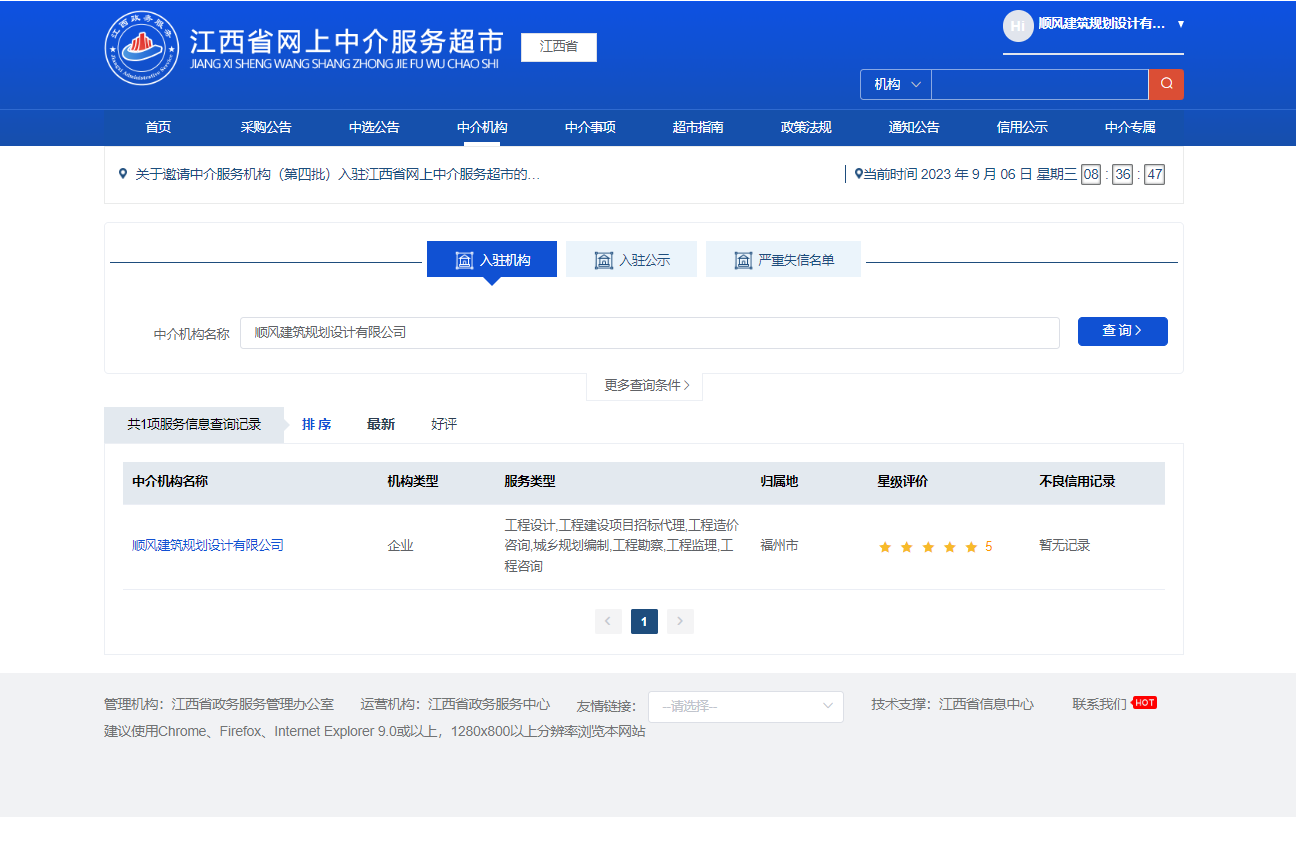Click the service types cell starting 工程设计
This screenshot has width=1296, height=864.
[622, 546]
